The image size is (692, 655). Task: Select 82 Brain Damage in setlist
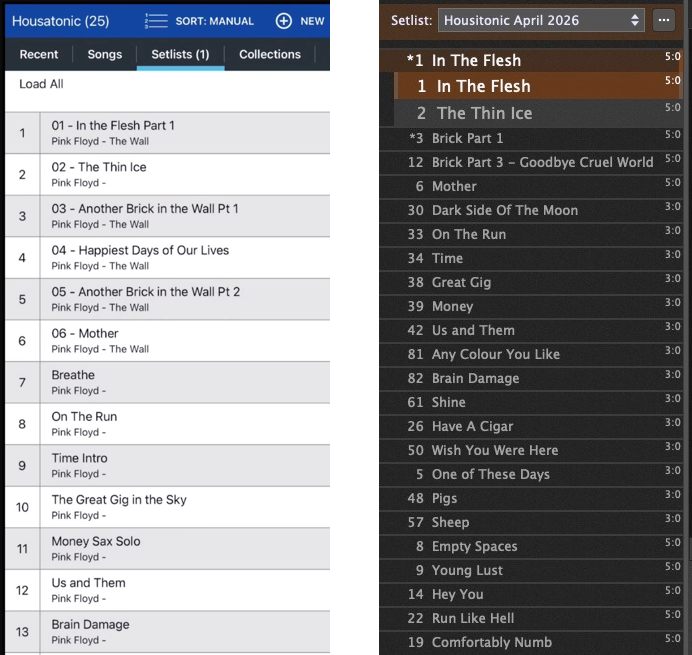click(531, 378)
